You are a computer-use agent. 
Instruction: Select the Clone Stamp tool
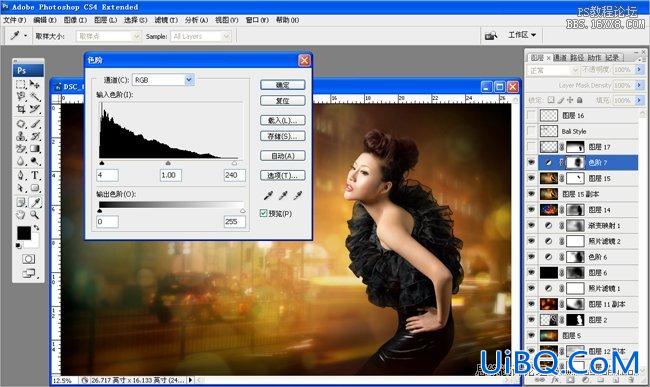(21, 136)
